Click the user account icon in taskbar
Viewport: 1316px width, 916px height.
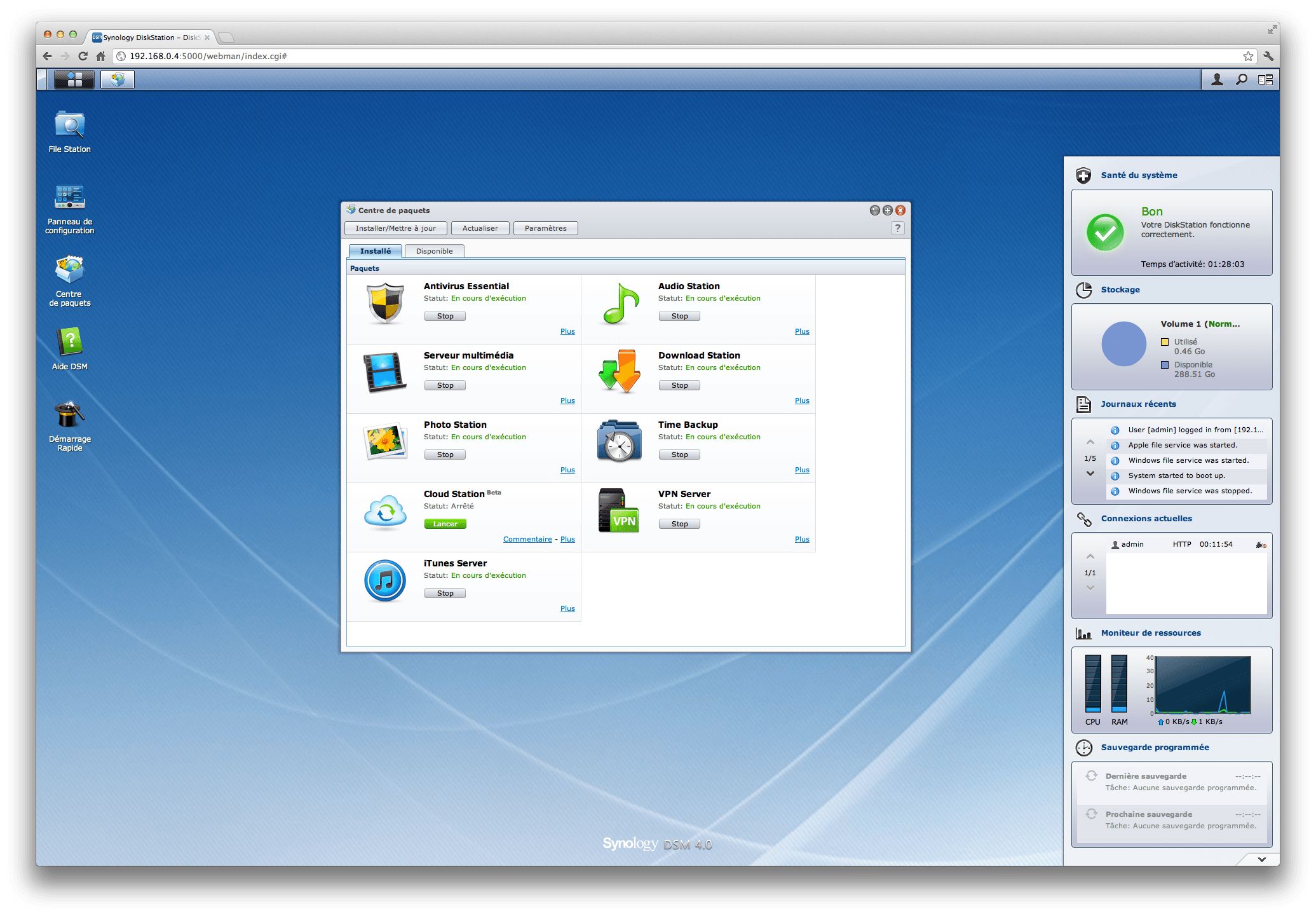pos(1217,79)
